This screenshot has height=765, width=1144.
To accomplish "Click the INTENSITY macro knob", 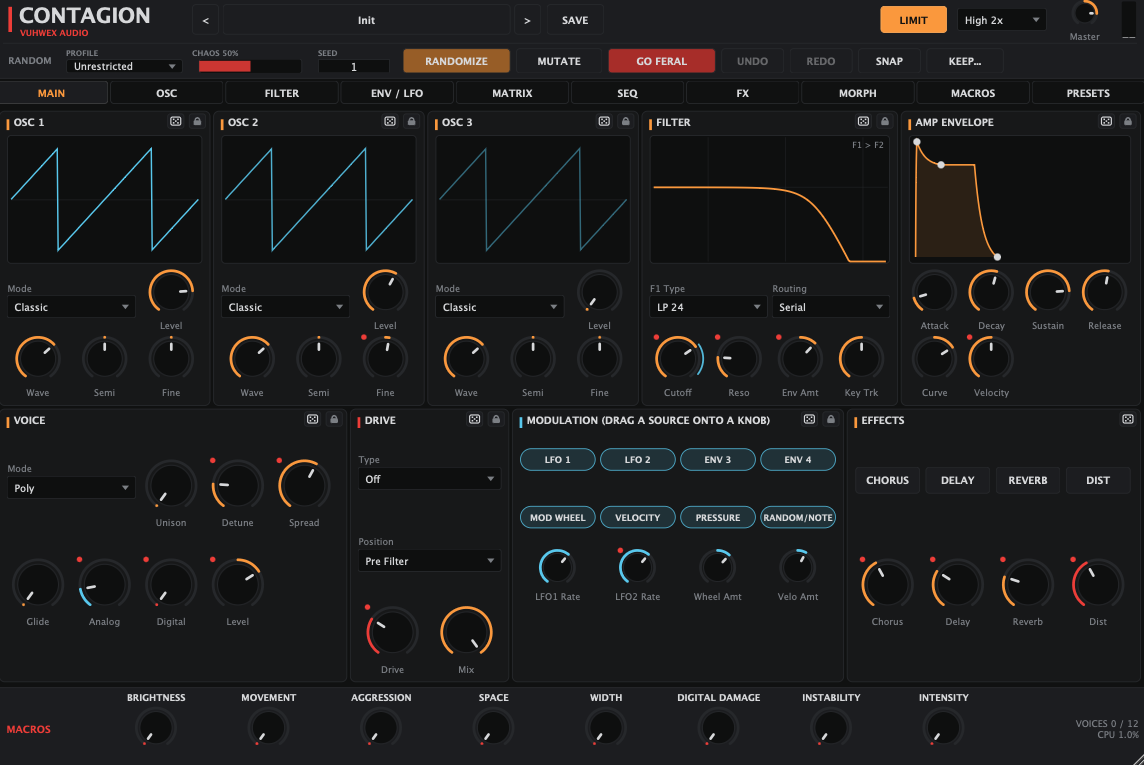I will click(x=943, y=728).
